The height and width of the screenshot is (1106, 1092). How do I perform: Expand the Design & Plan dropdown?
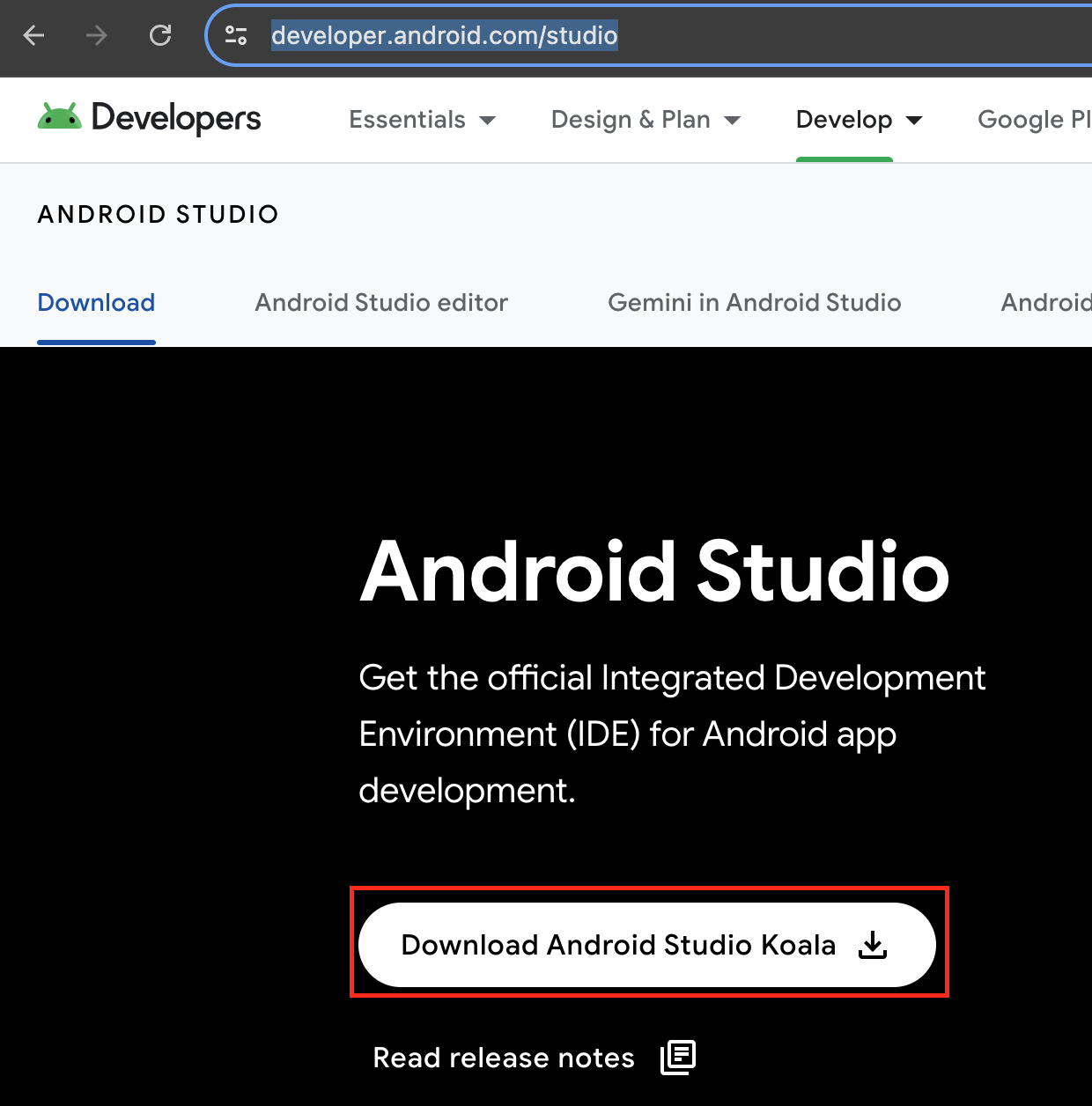pos(646,120)
